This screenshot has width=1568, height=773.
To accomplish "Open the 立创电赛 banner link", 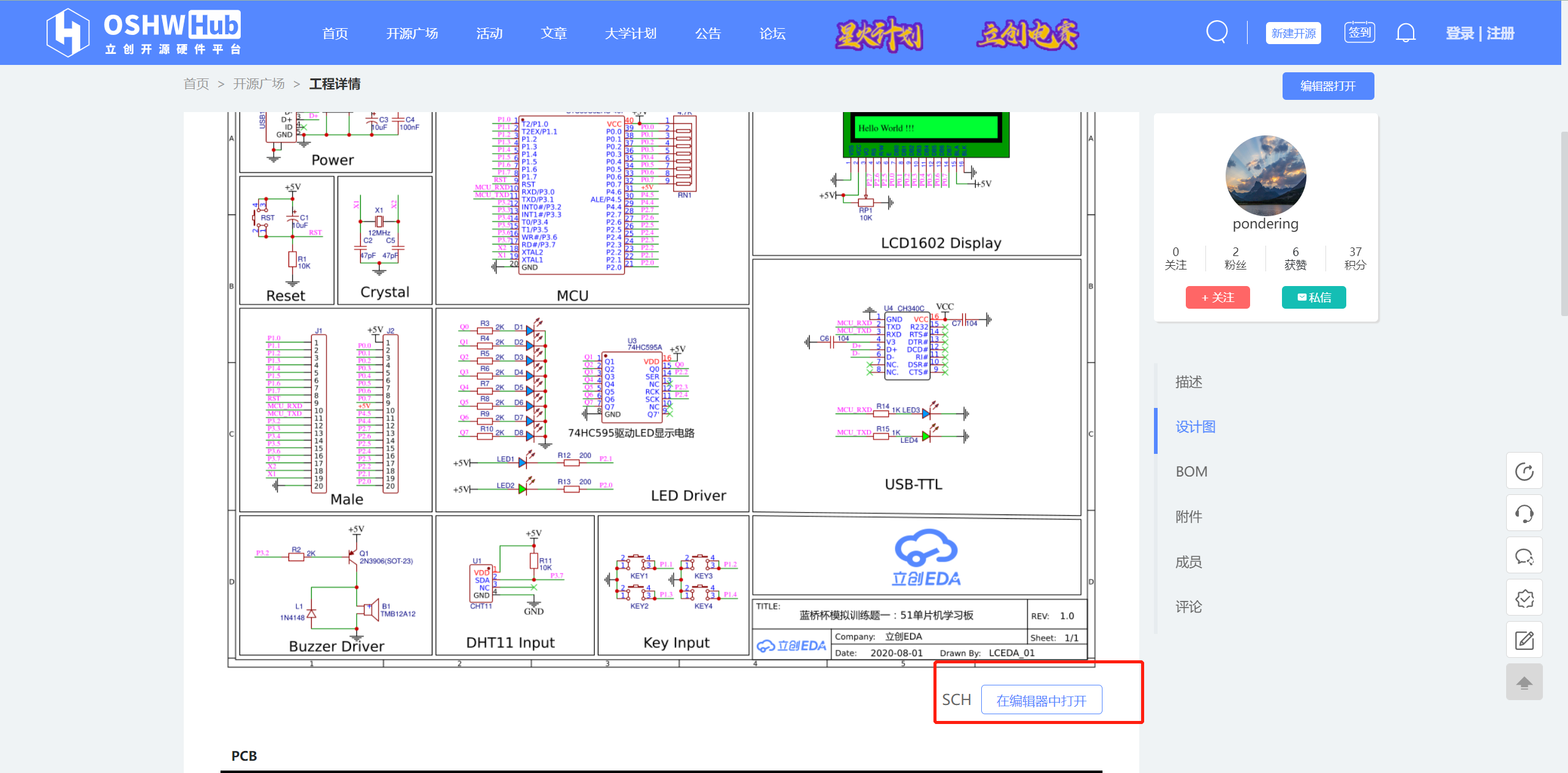I will (x=1027, y=34).
